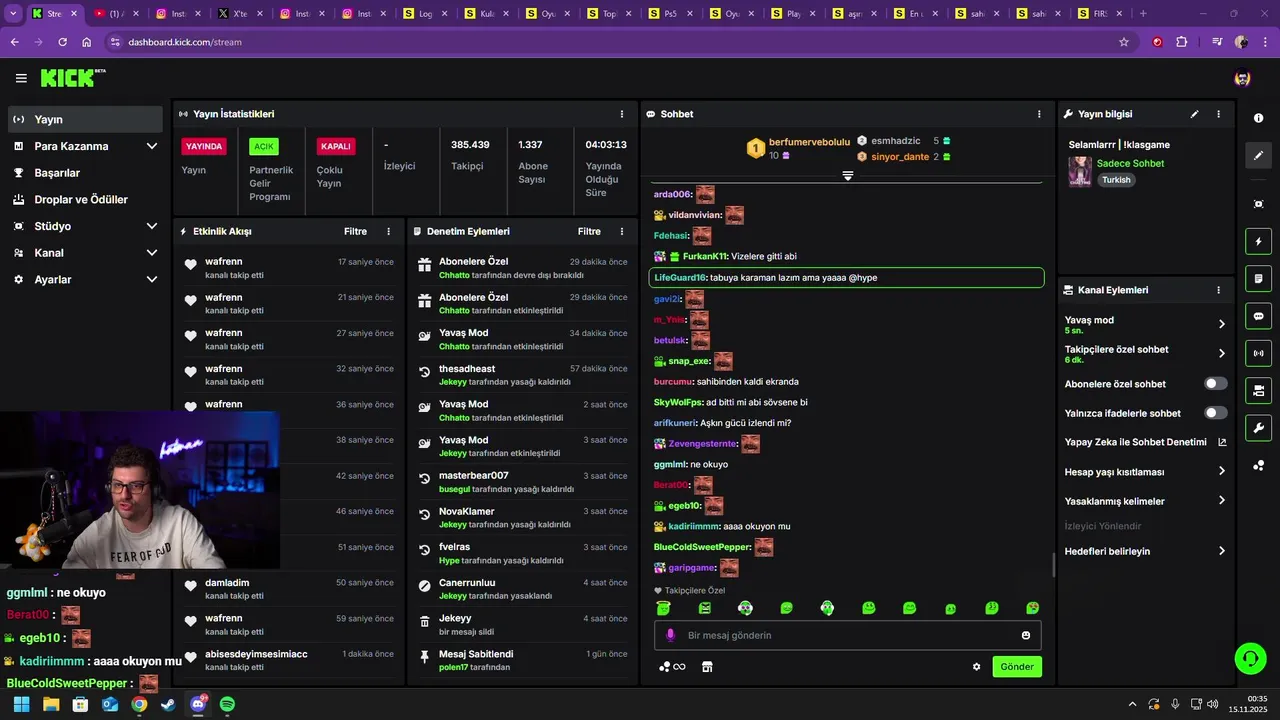Open Hedefleri belirleyin arrow

coord(1222,551)
